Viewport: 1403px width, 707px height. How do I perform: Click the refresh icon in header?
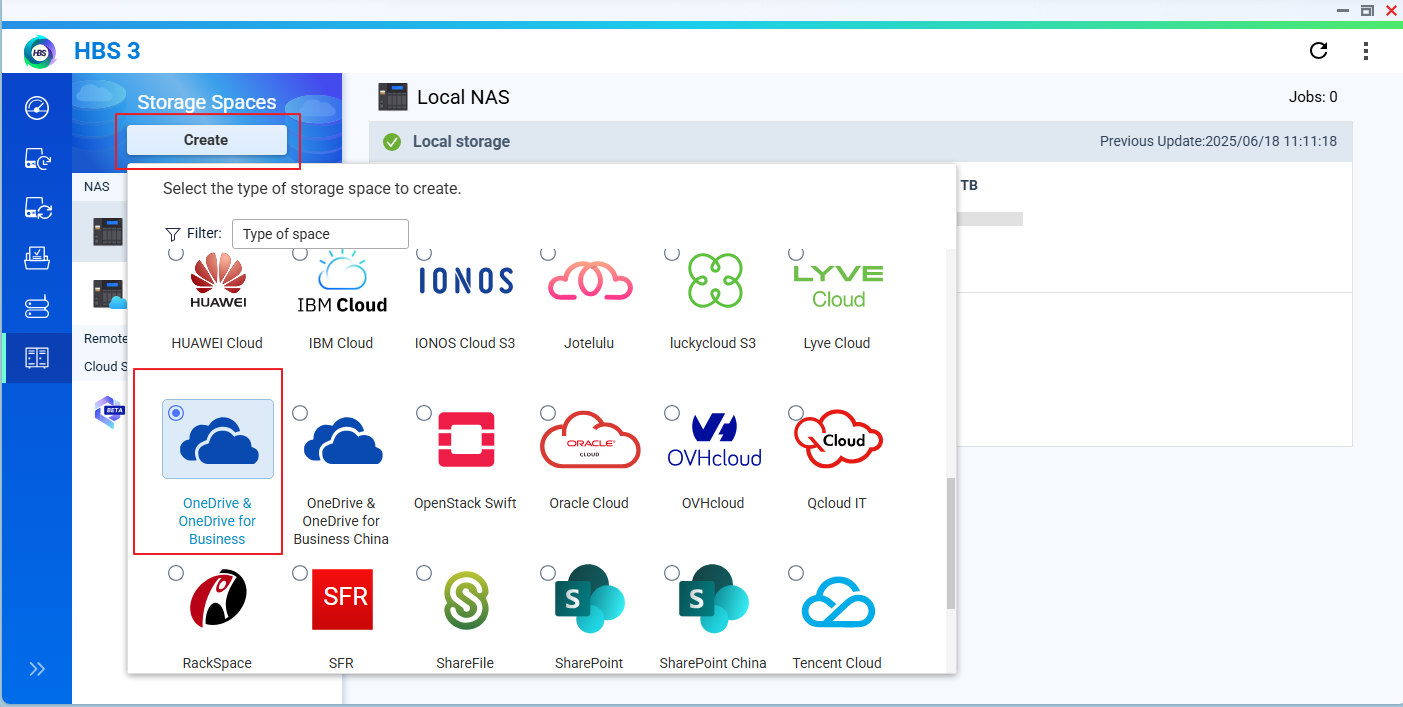[1319, 51]
